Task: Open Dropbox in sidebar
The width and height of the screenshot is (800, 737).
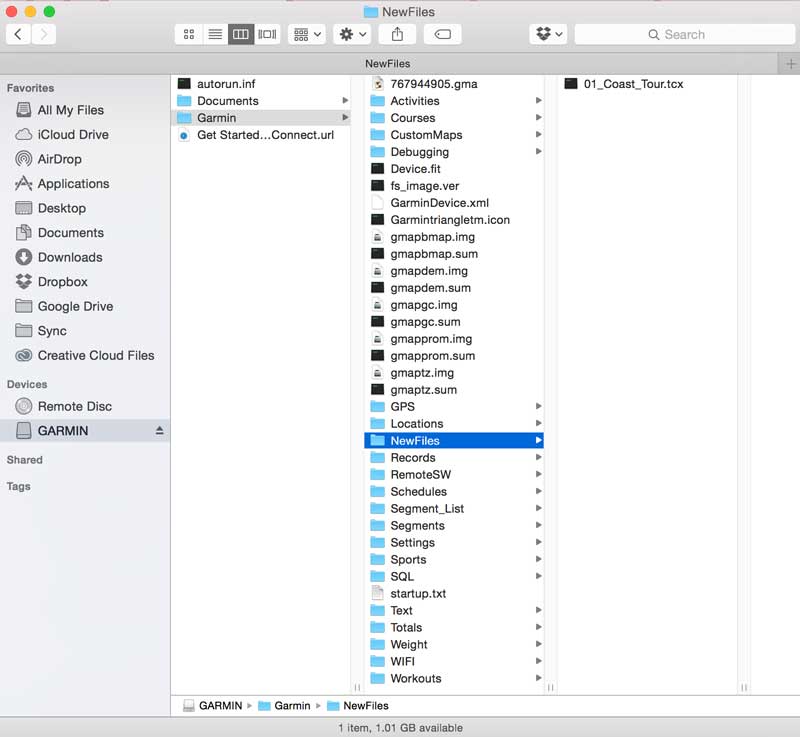Action: (52, 282)
